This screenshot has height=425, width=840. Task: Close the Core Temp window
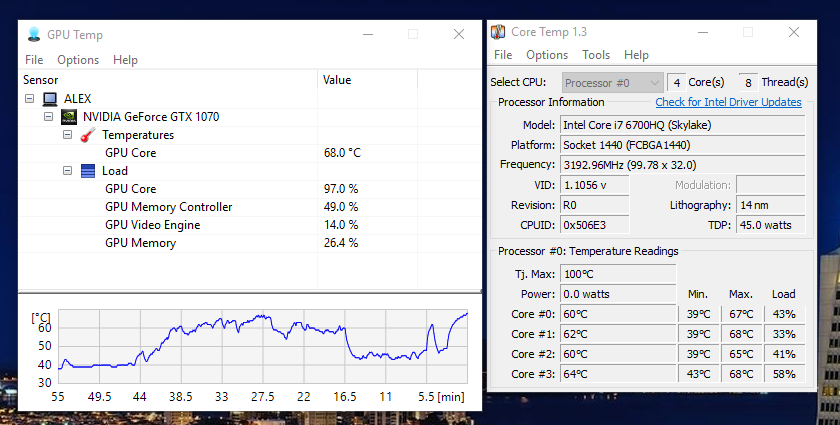[x=794, y=32]
